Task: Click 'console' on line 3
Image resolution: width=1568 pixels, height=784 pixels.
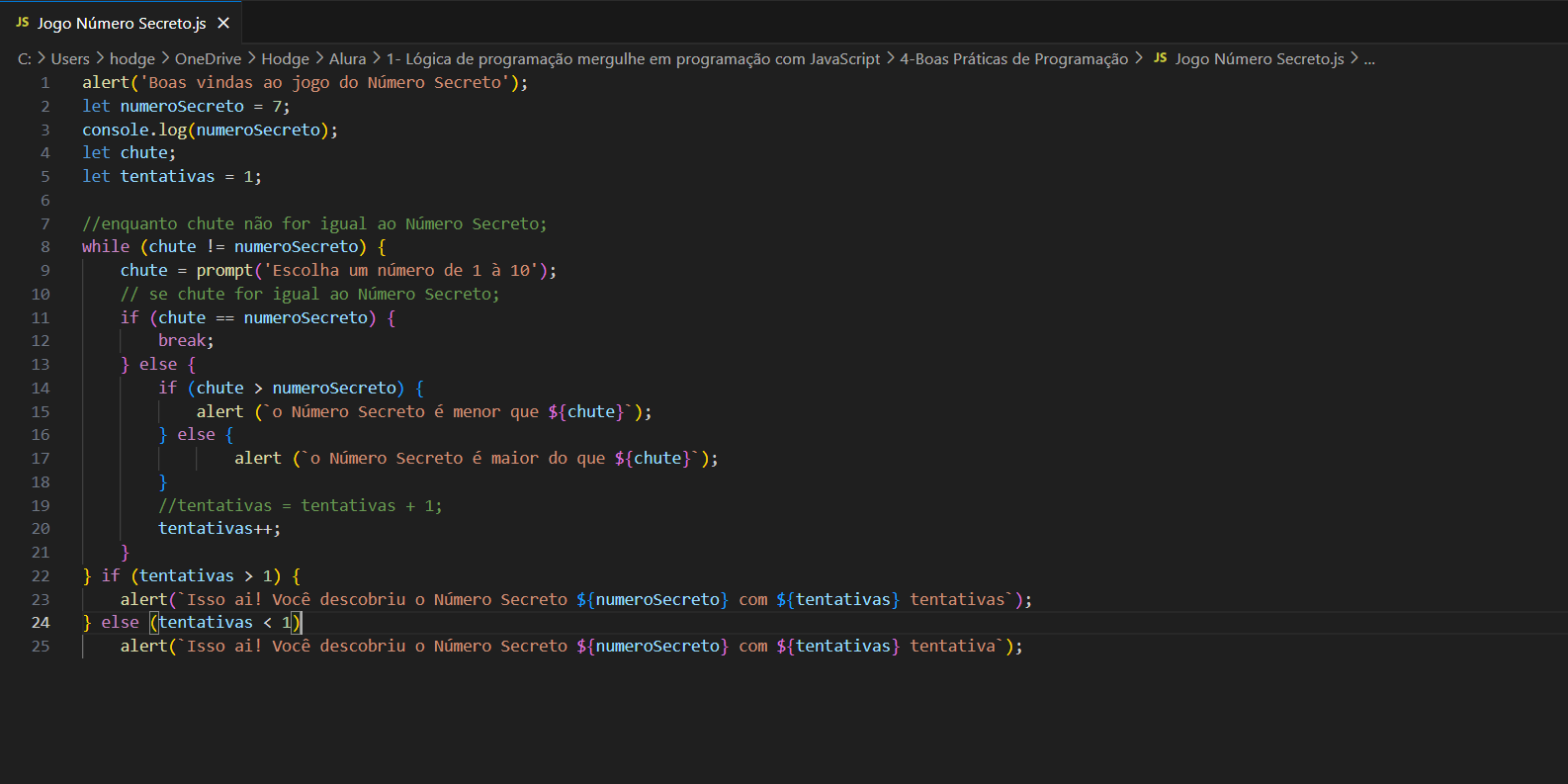Action: 116,131
